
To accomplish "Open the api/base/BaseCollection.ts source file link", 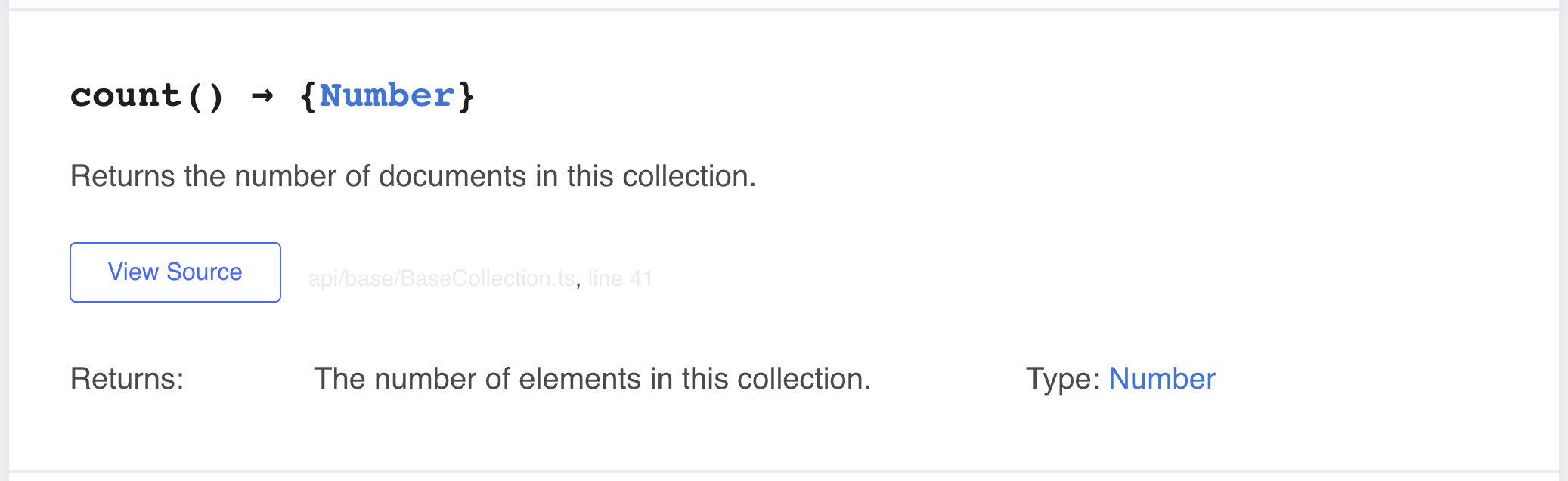I will [442, 278].
